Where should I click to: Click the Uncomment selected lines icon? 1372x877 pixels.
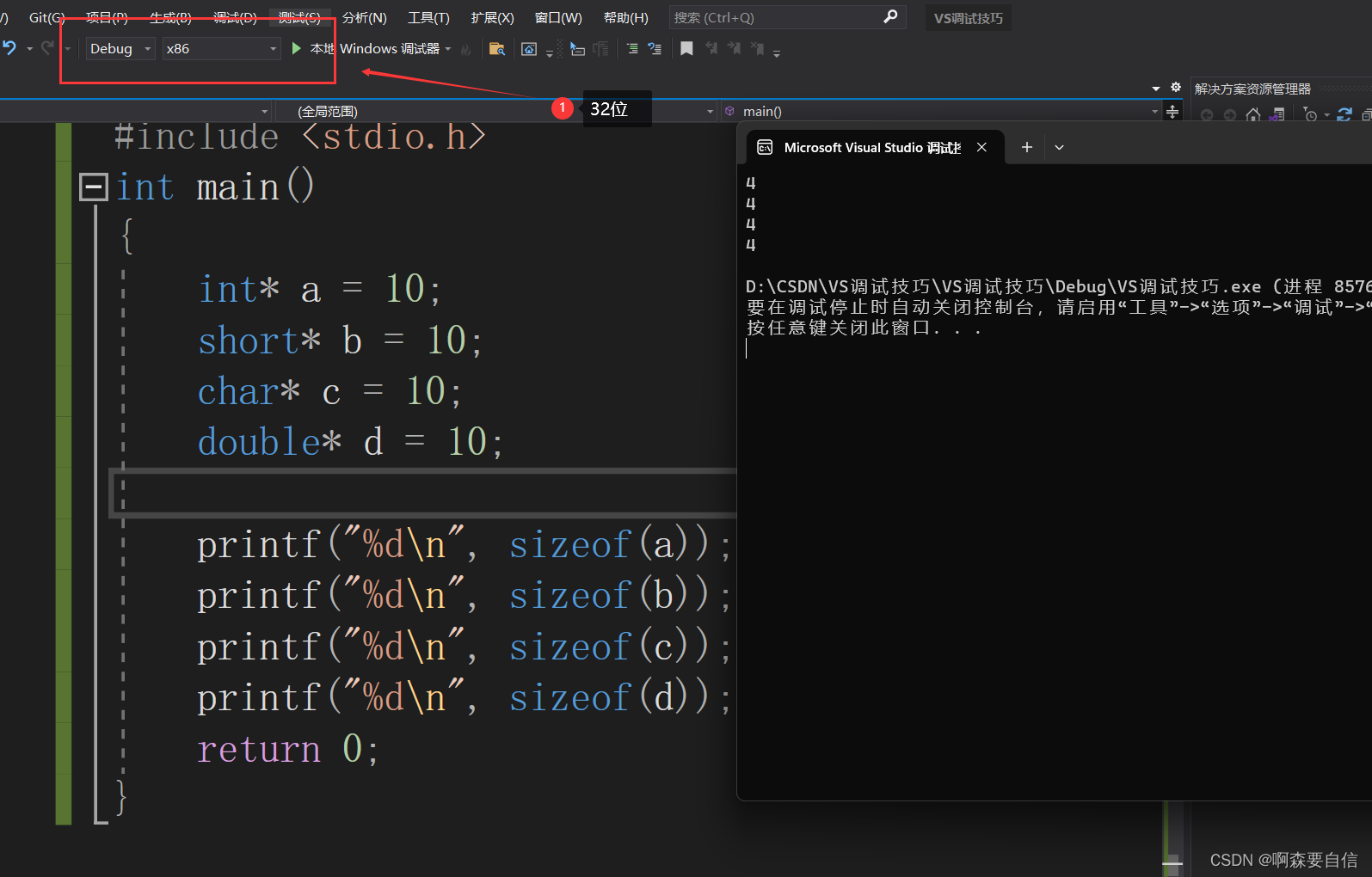pyautogui.click(x=655, y=49)
